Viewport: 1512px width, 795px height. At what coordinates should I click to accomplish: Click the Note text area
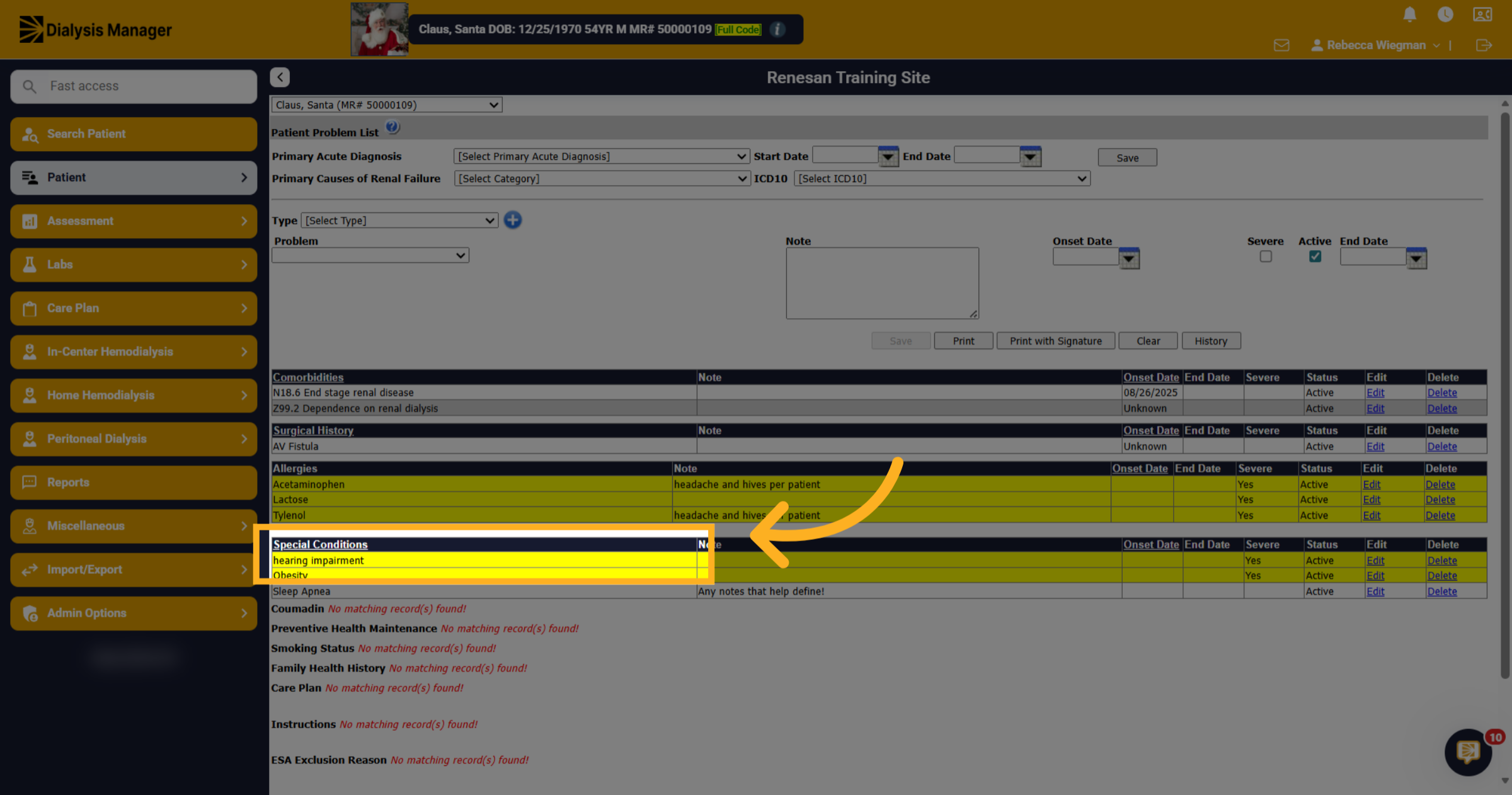pos(882,283)
